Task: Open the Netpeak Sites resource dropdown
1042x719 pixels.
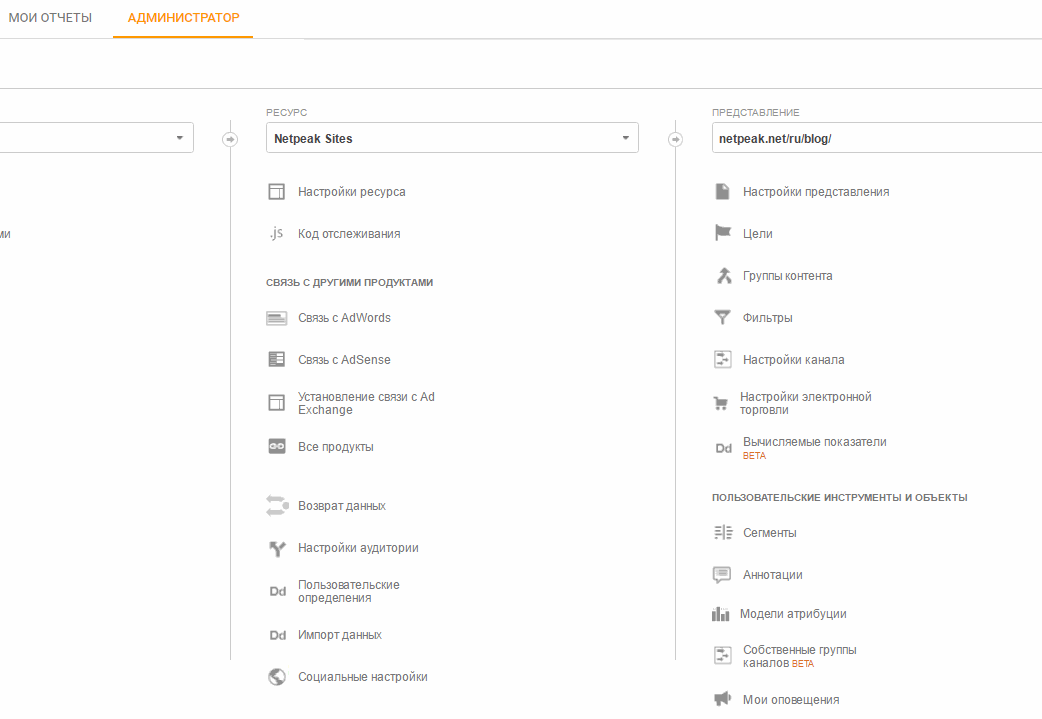Action: (x=452, y=138)
